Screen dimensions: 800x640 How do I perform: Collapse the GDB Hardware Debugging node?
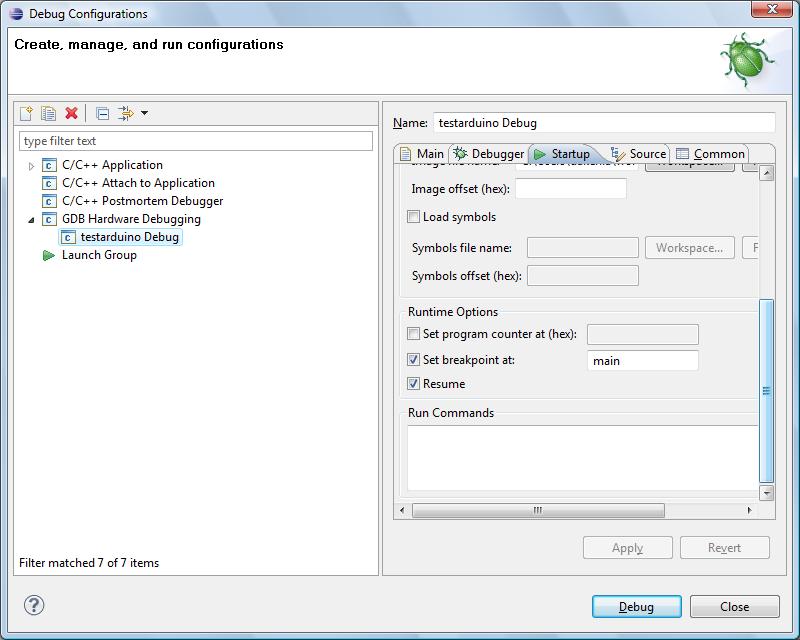[31, 220]
